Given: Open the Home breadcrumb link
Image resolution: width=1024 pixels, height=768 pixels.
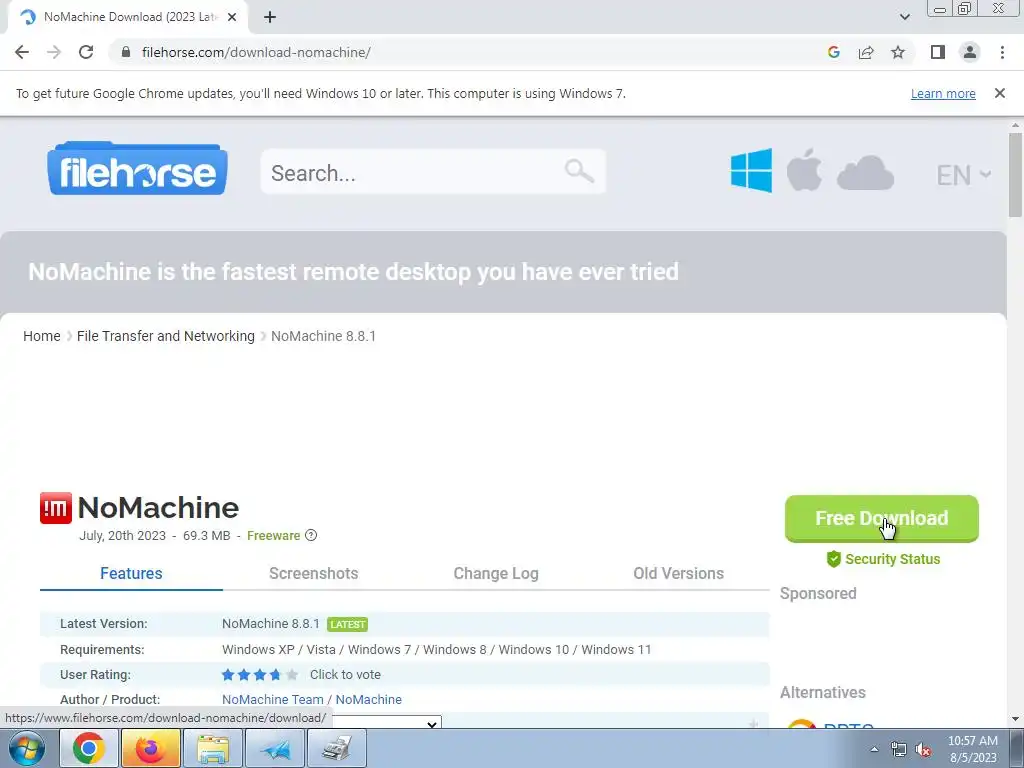Looking at the screenshot, I should [42, 336].
